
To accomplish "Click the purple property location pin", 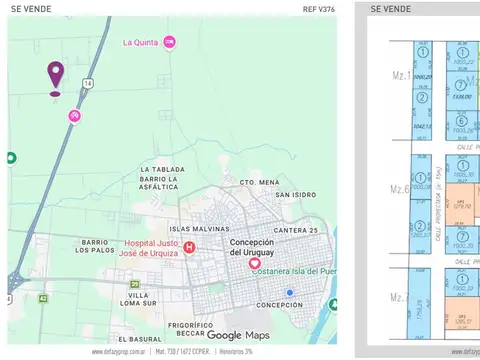I will pyautogui.click(x=56, y=76).
